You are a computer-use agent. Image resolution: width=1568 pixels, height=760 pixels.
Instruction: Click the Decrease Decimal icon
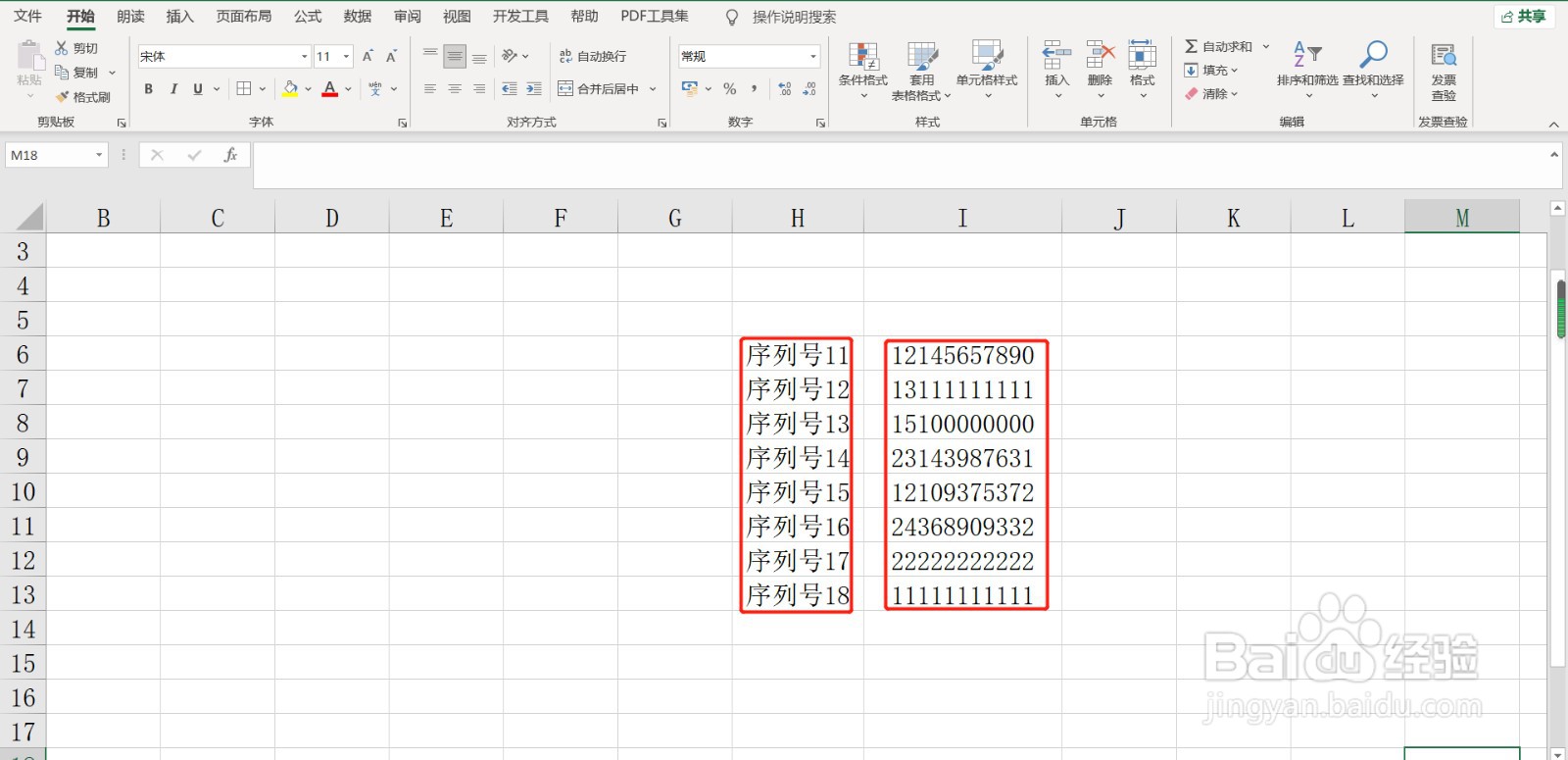click(x=809, y=88)
